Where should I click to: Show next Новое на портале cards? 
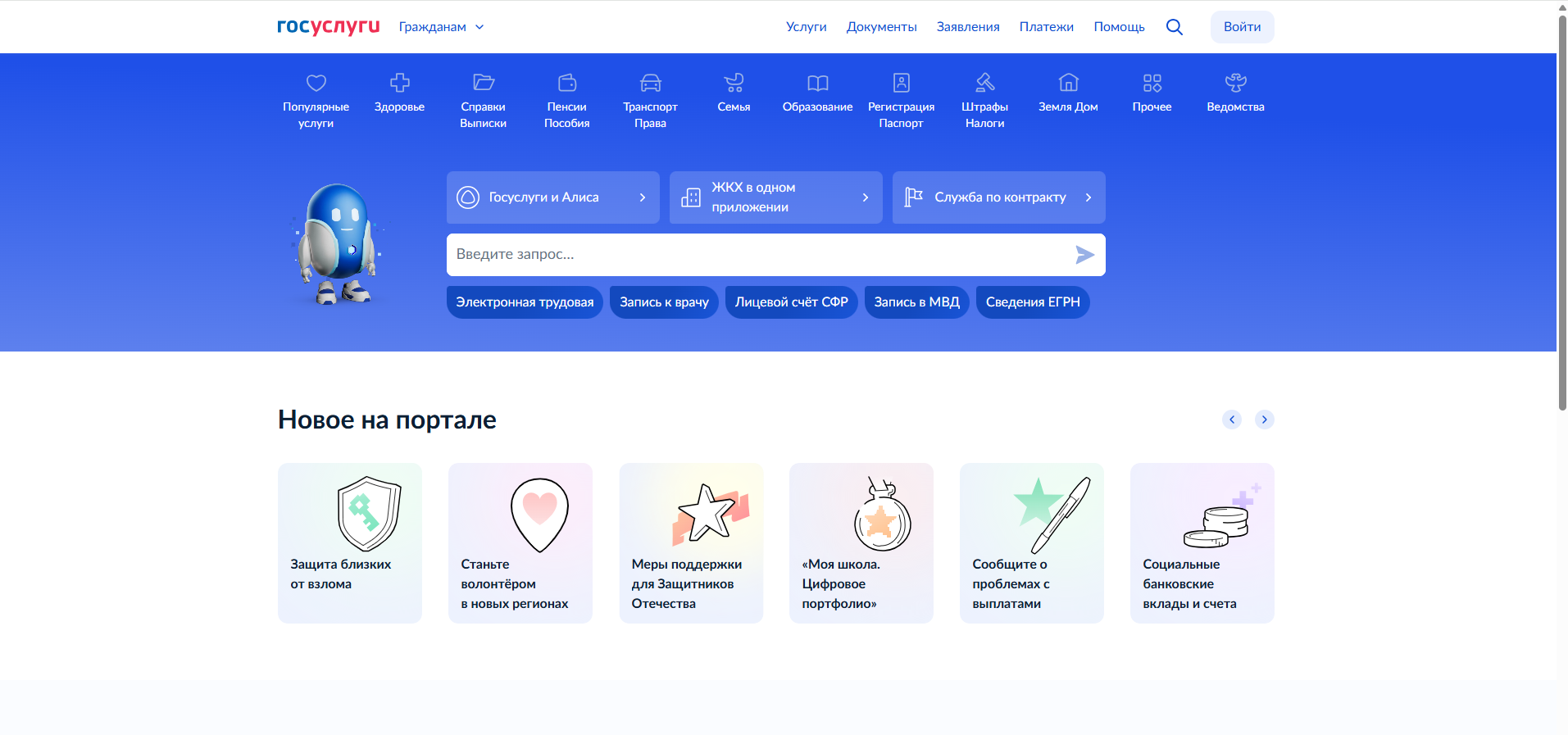coord(1265,420)
